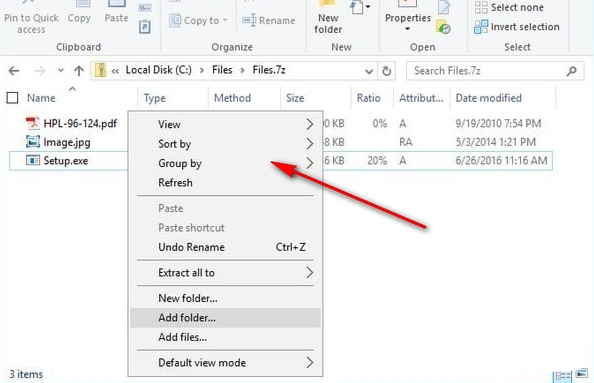Select the Image.jpg file icon
The height and width of the screenshot is (383, 594).
tap(33, 142)
